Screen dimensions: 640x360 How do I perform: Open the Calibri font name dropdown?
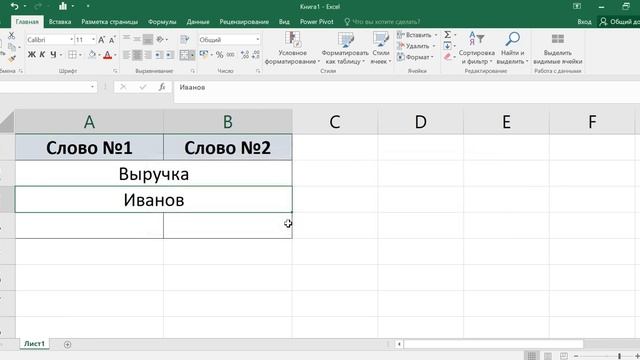click(71, 40)
